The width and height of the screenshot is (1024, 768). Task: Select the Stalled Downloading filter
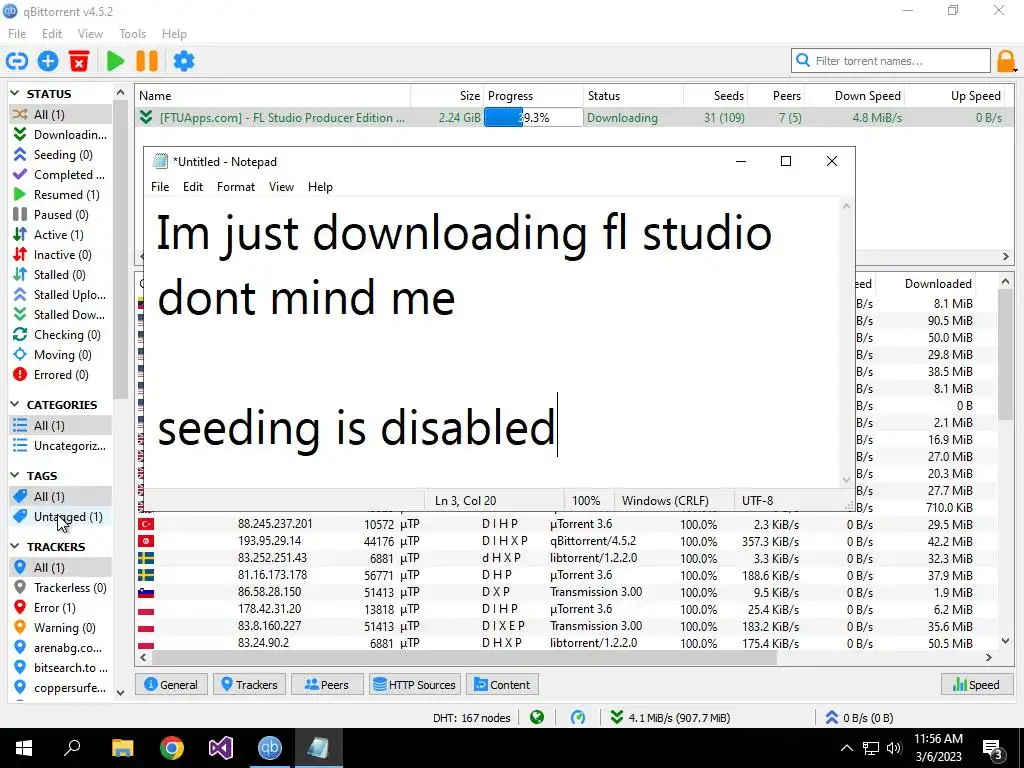coord(60,315)
